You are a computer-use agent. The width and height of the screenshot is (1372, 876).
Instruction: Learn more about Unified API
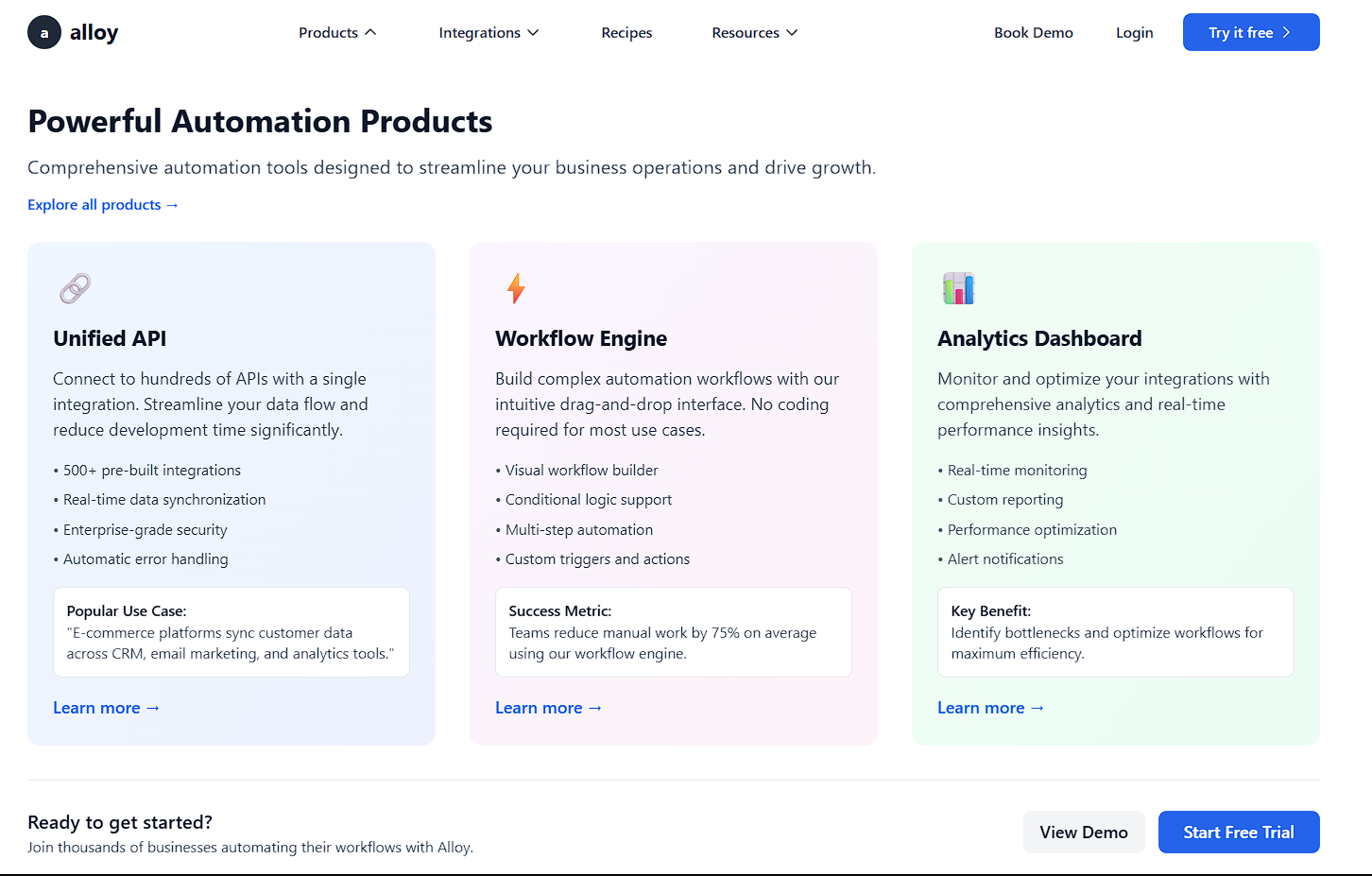click(107, 708)
